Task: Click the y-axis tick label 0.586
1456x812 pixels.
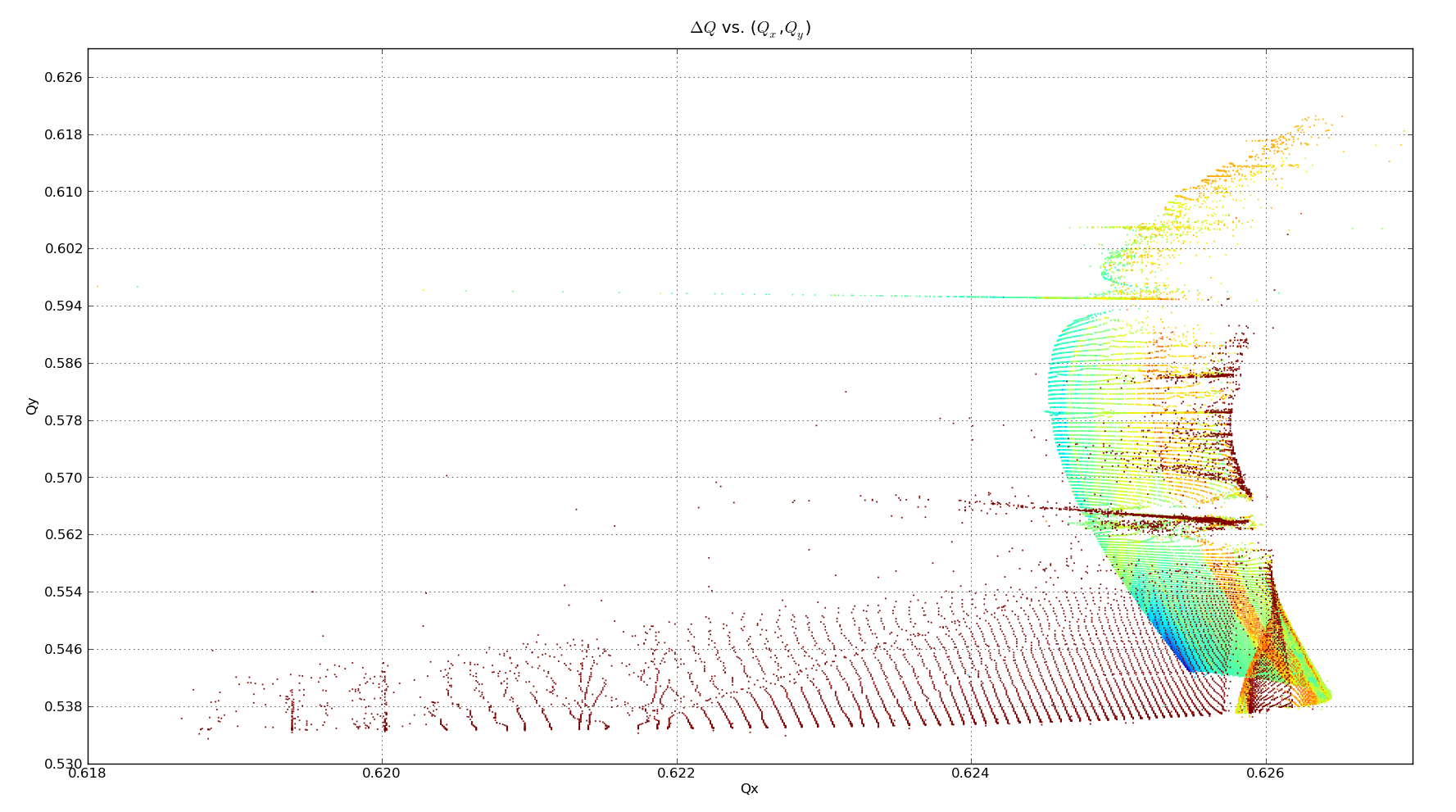Action: click(63, 364)
